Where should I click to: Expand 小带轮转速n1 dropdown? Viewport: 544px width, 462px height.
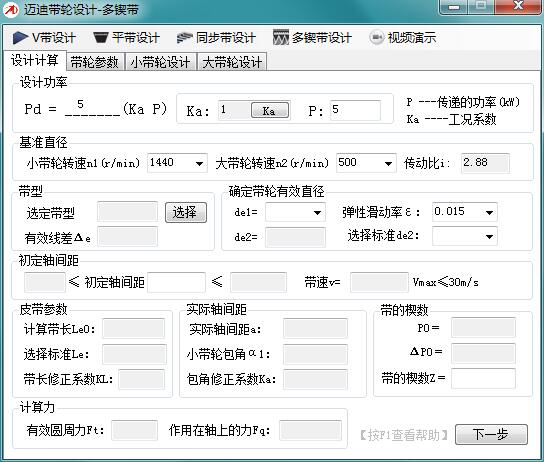[x=199, y=163]
